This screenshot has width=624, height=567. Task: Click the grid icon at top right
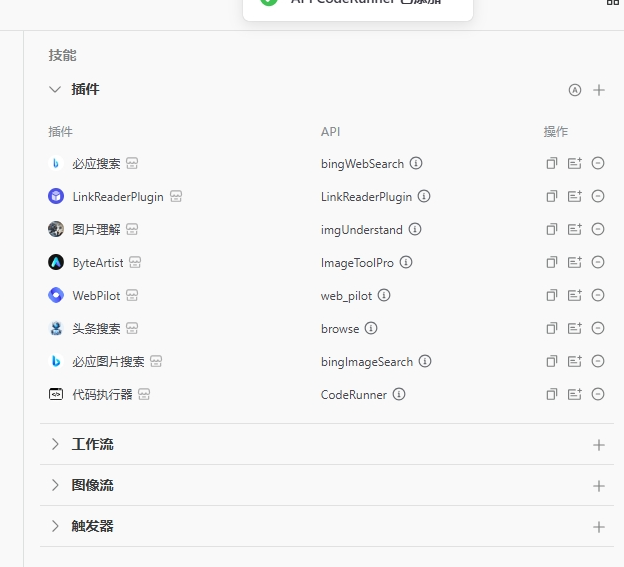[613, 2]
